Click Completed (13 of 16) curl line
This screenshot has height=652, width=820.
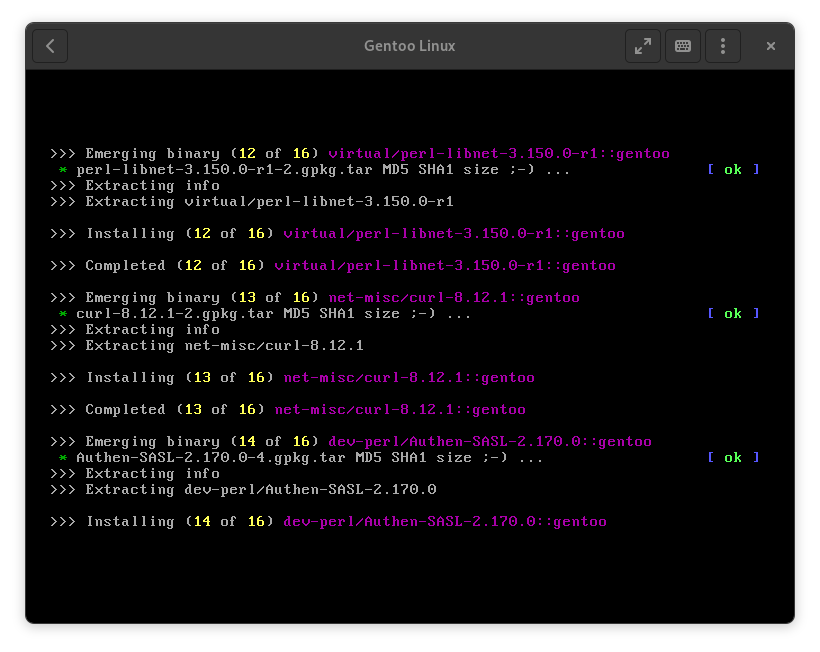pos(288,409)
